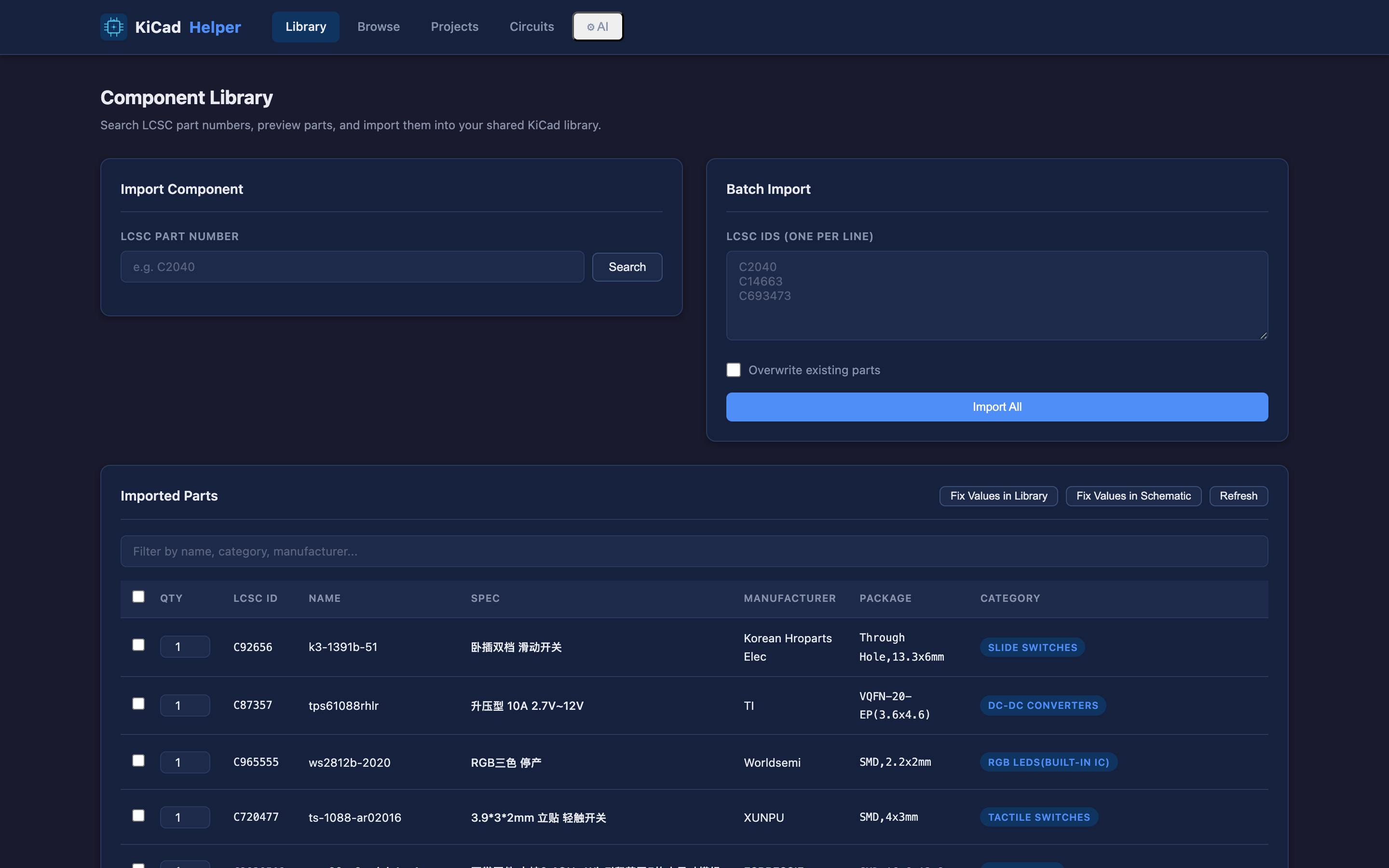
Task: Click the Import All button
Action: (997, 407)
